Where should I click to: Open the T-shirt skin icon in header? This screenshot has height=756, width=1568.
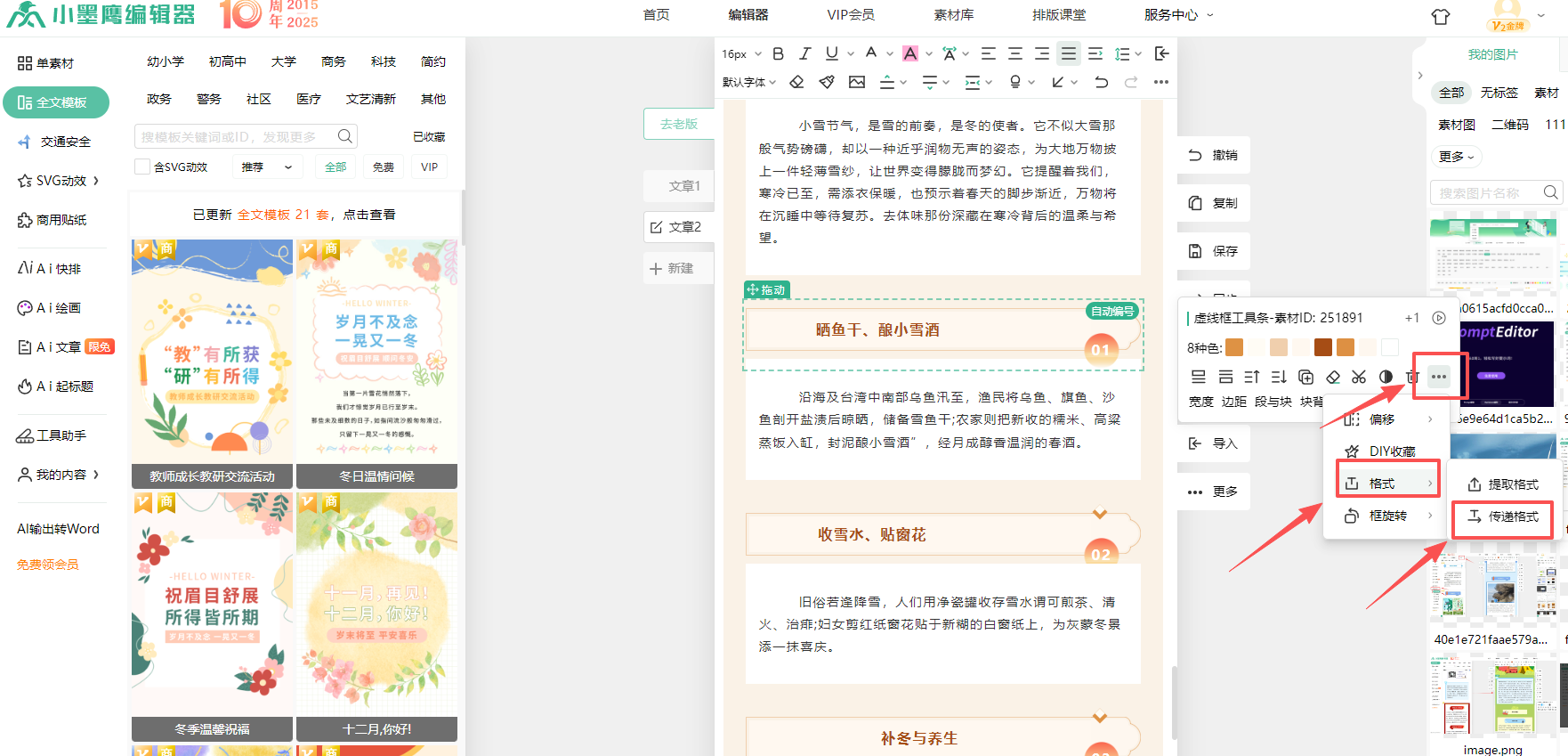(x=1441, y=16)
